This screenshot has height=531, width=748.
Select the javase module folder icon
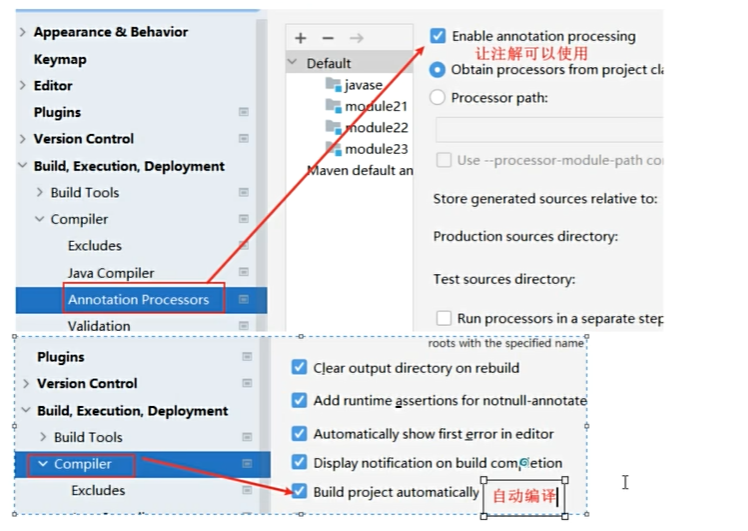[333, 85]
